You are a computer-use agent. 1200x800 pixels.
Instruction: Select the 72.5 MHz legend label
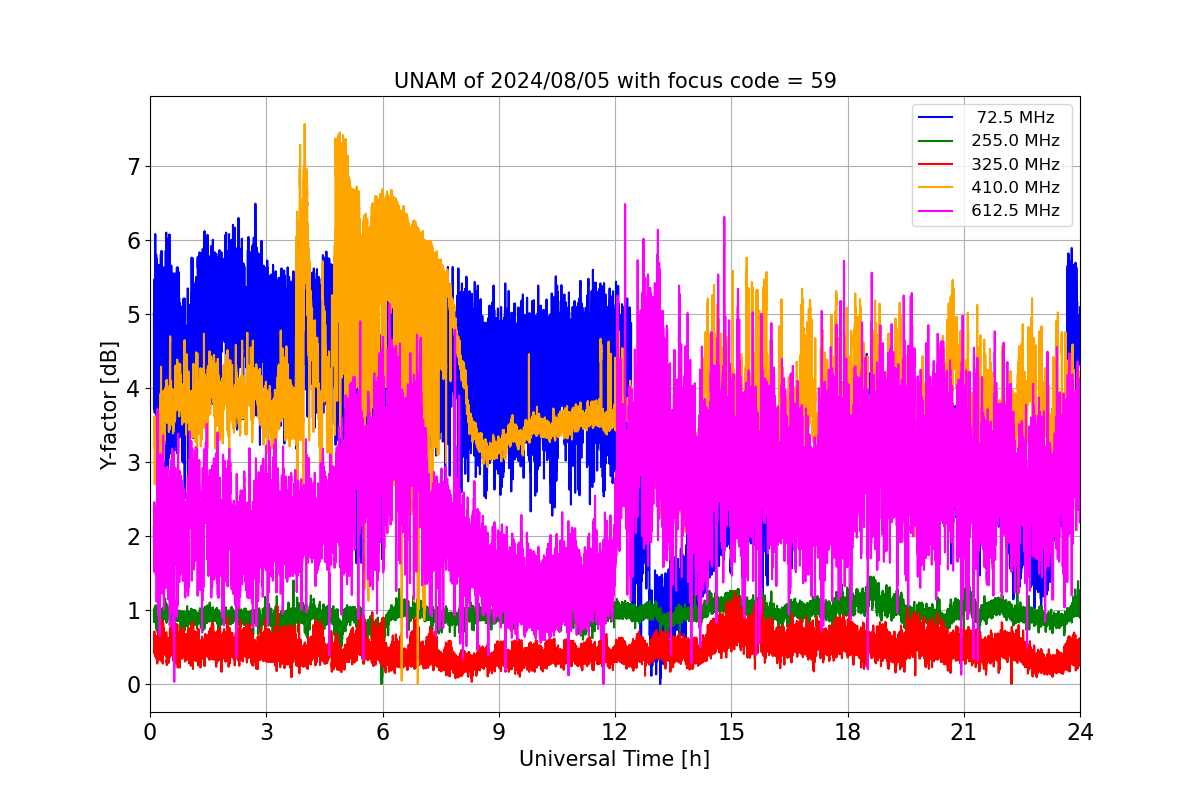(1015, 118)
